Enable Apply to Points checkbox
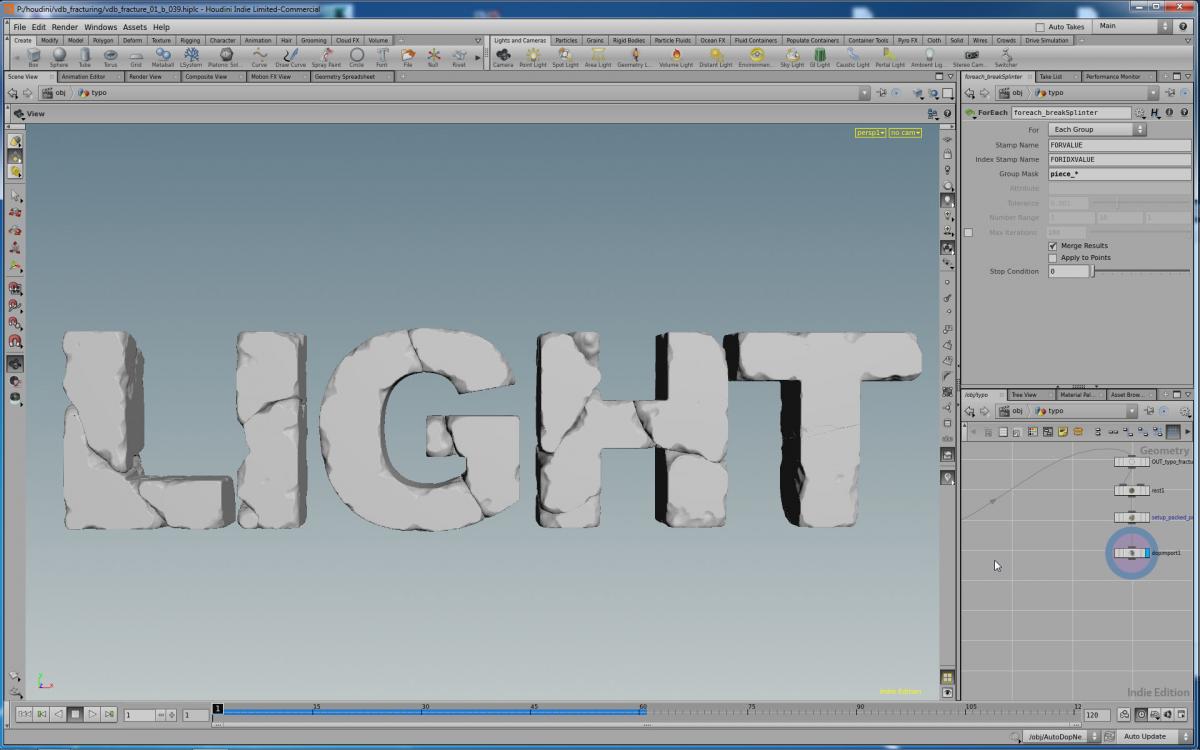 (x=1053, y=258)
